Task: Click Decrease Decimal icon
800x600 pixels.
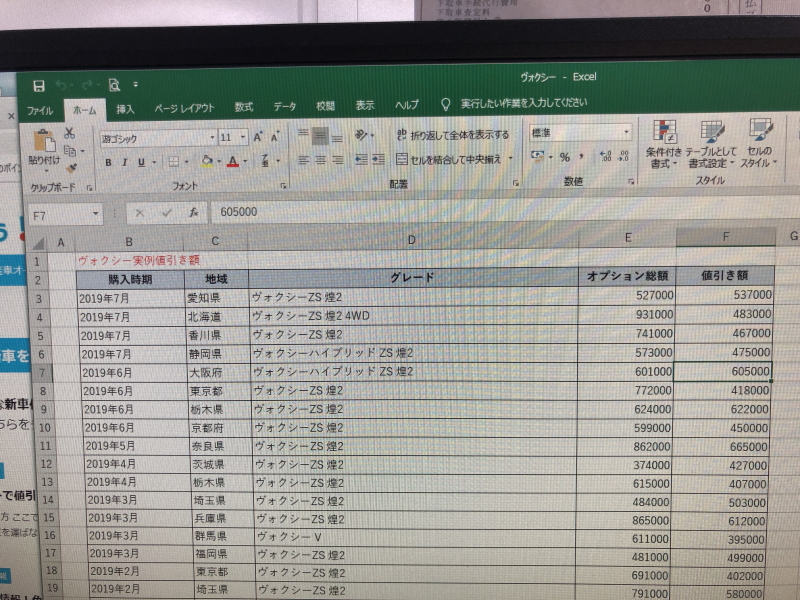Action: pos(623,156)
